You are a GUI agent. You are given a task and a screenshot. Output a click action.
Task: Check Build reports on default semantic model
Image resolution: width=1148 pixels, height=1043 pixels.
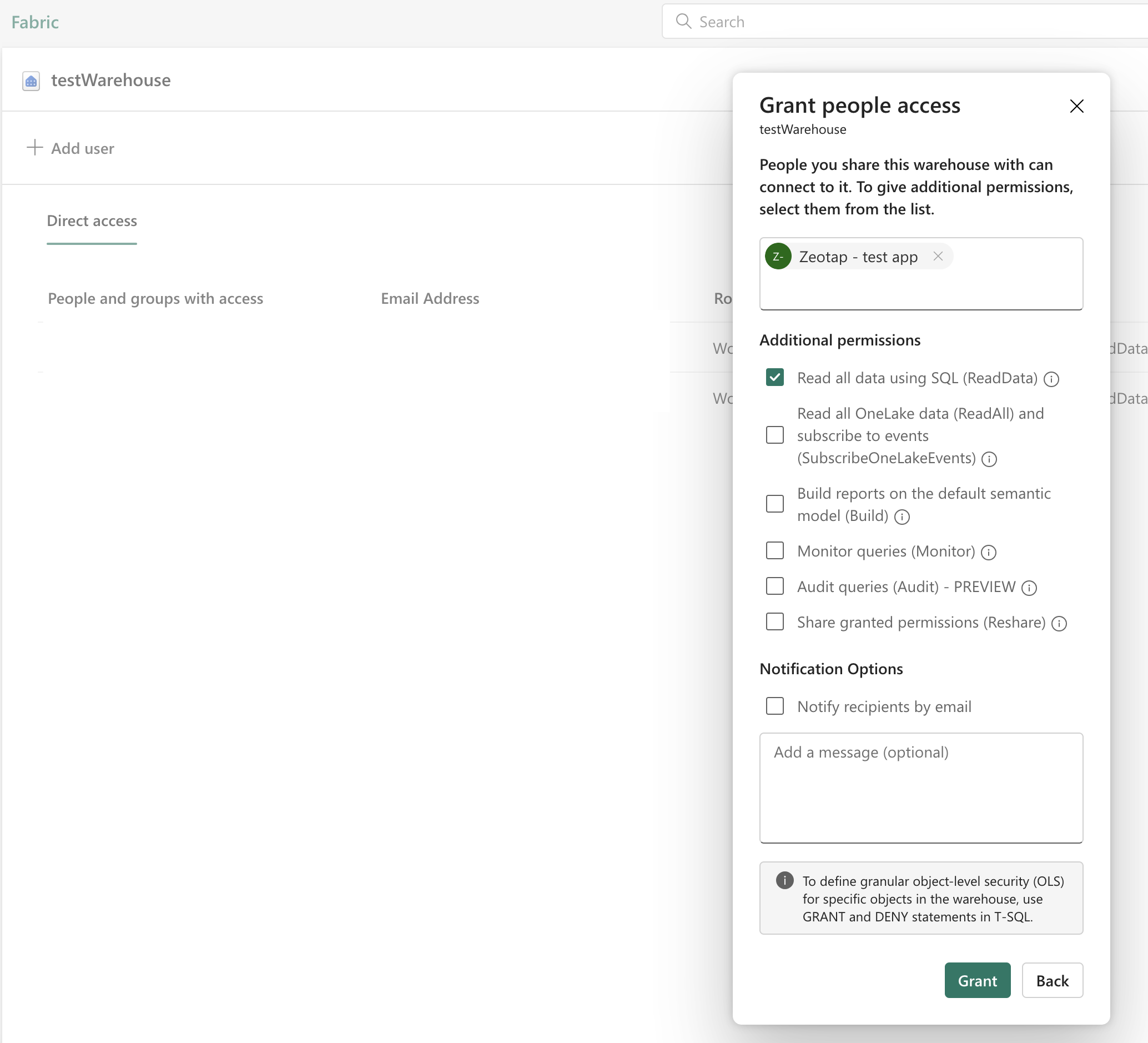coord(774,504)
